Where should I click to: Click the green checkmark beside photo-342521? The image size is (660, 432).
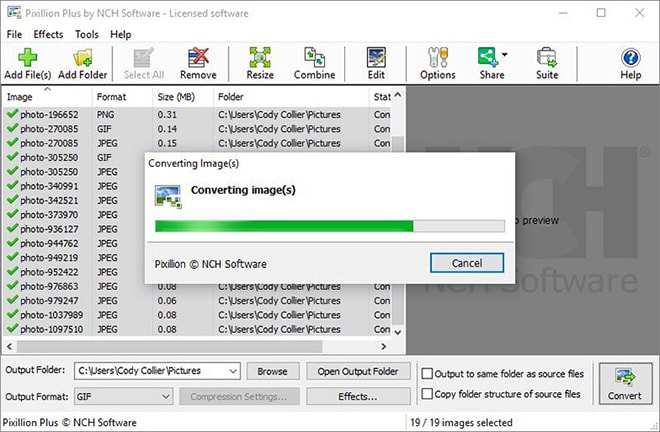pyautogui.click(x=12, y=200)
